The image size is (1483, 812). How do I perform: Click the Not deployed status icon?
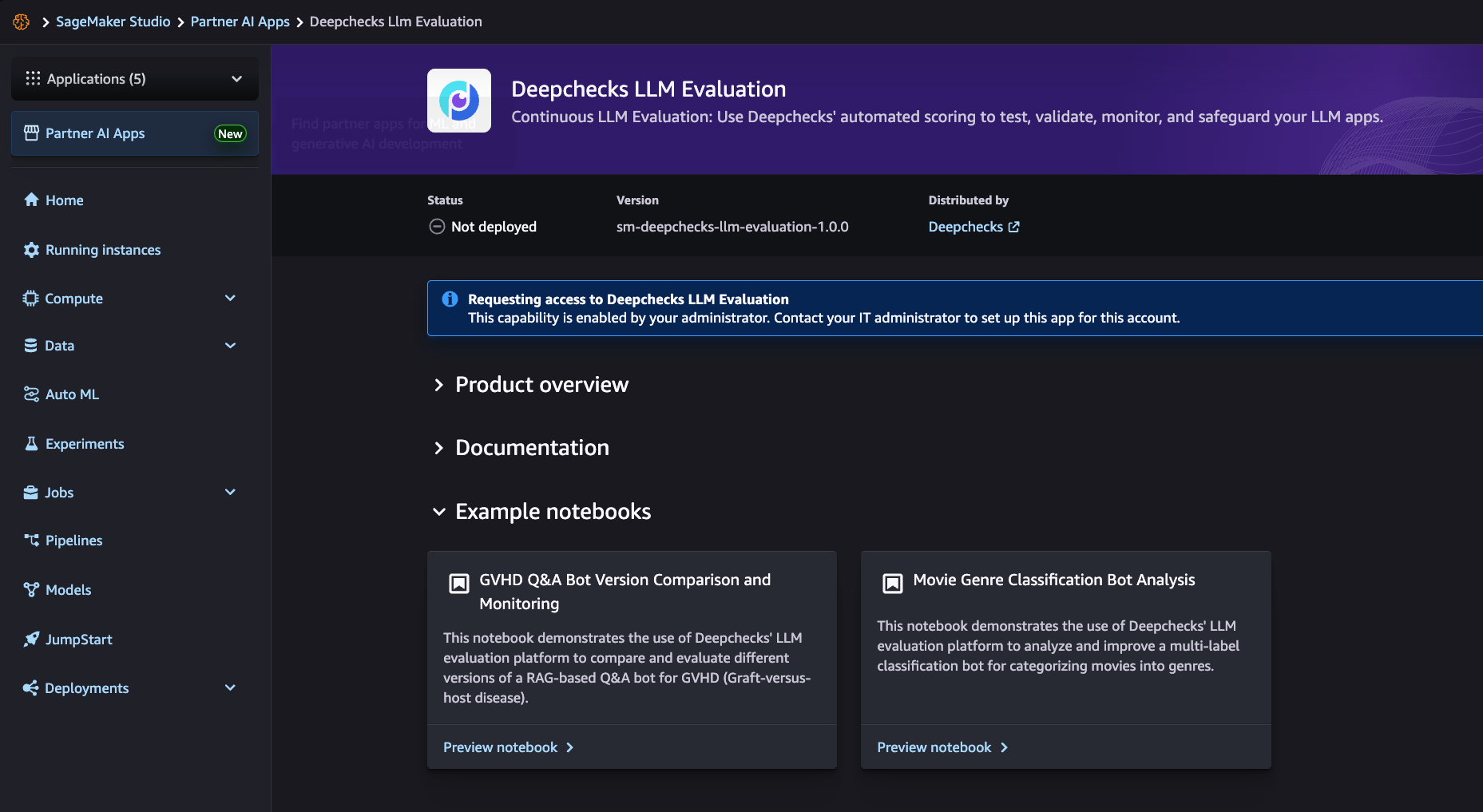(x=437, y=227)
